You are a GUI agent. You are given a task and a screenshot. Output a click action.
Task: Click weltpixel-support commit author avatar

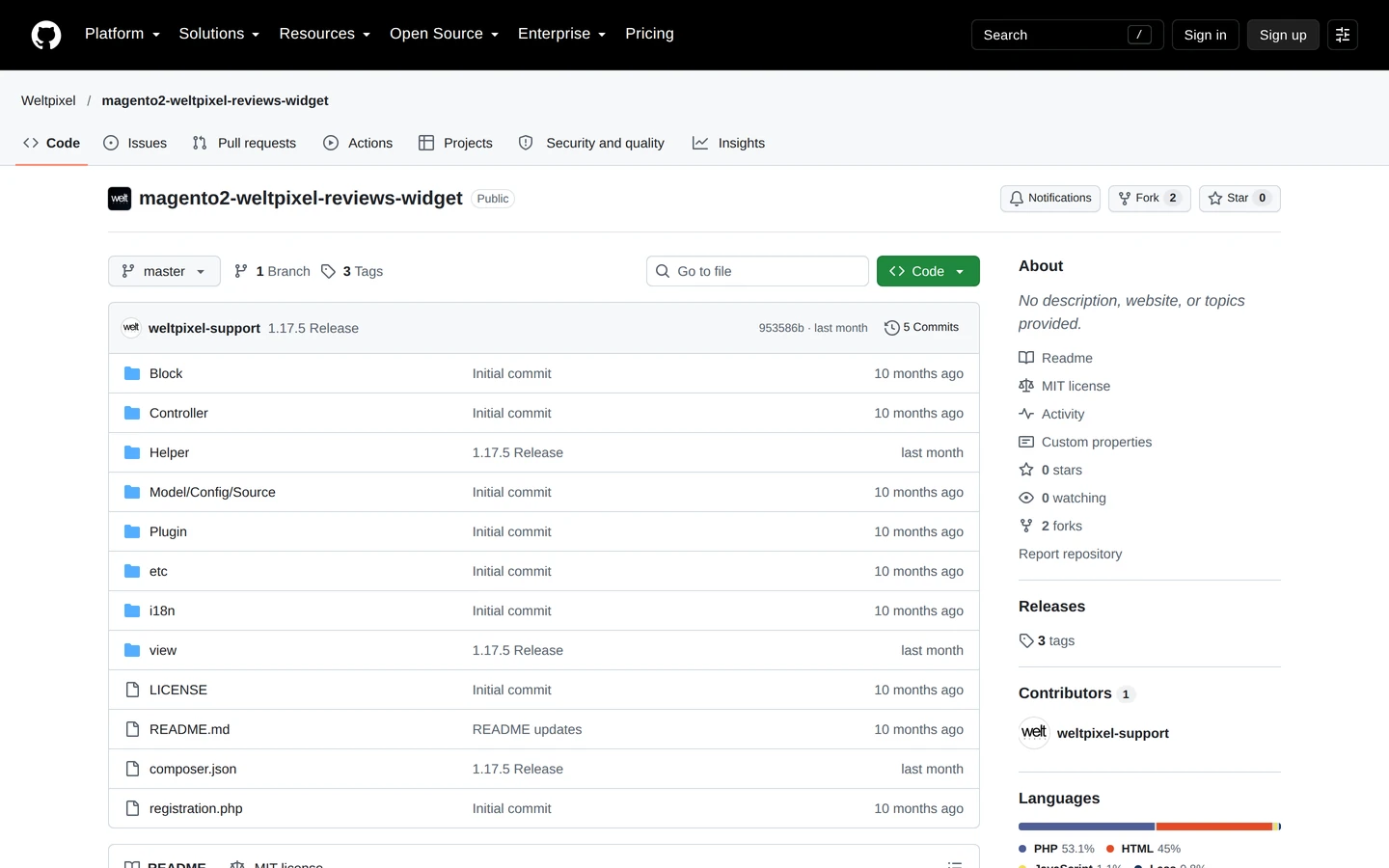tap(131, 328)
